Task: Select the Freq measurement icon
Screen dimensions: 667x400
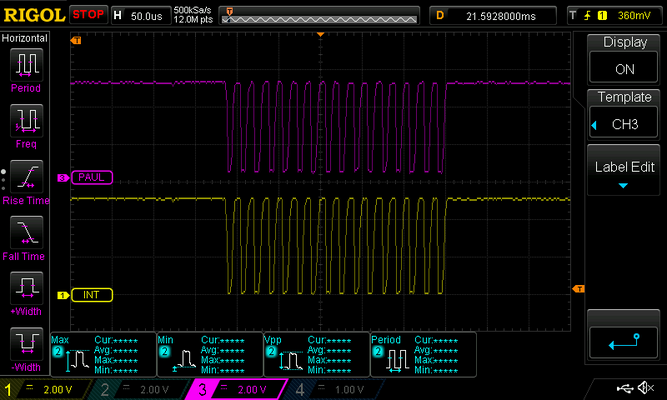Action: click(25, 122)
